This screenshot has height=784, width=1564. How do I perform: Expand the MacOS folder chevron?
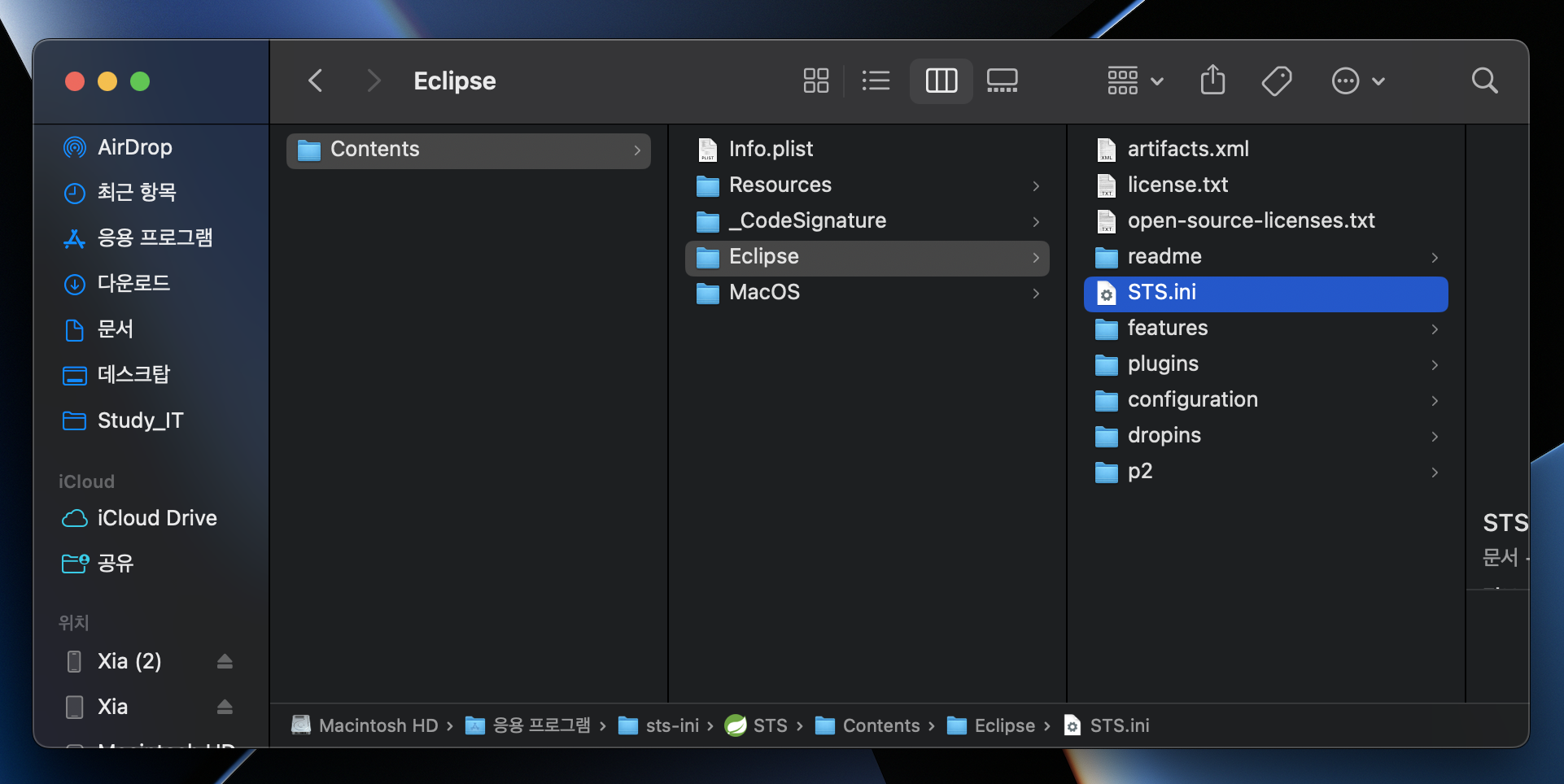(1036, 294)
